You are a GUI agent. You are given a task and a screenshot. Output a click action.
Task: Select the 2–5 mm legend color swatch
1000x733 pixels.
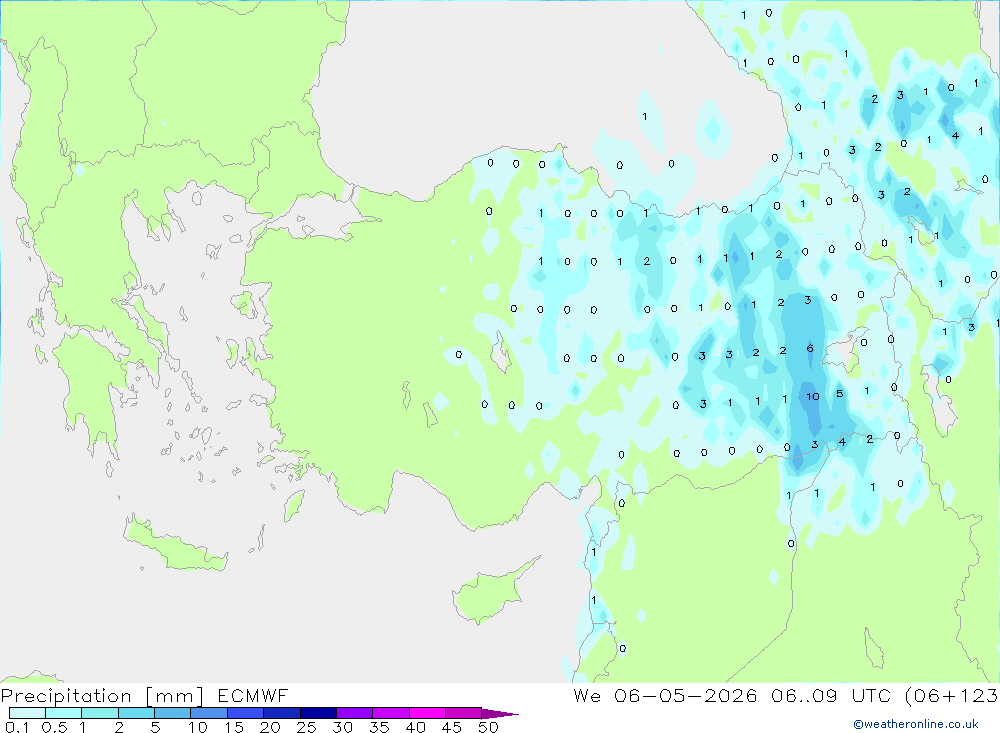click(136, 713)
